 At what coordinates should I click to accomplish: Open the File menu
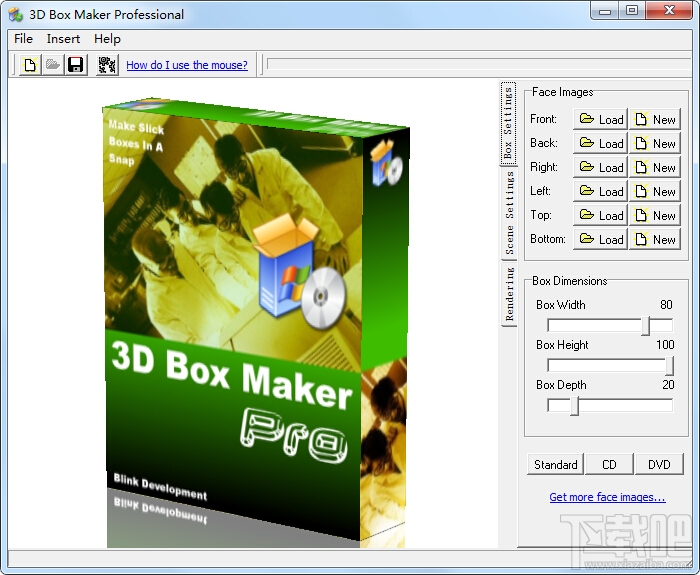pyautogui.click(x=23, y=39)
